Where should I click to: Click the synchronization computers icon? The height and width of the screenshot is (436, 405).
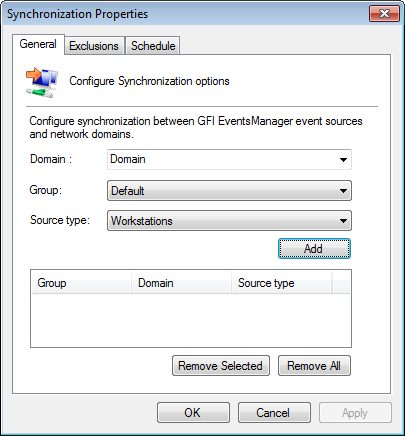coord(42,82)
